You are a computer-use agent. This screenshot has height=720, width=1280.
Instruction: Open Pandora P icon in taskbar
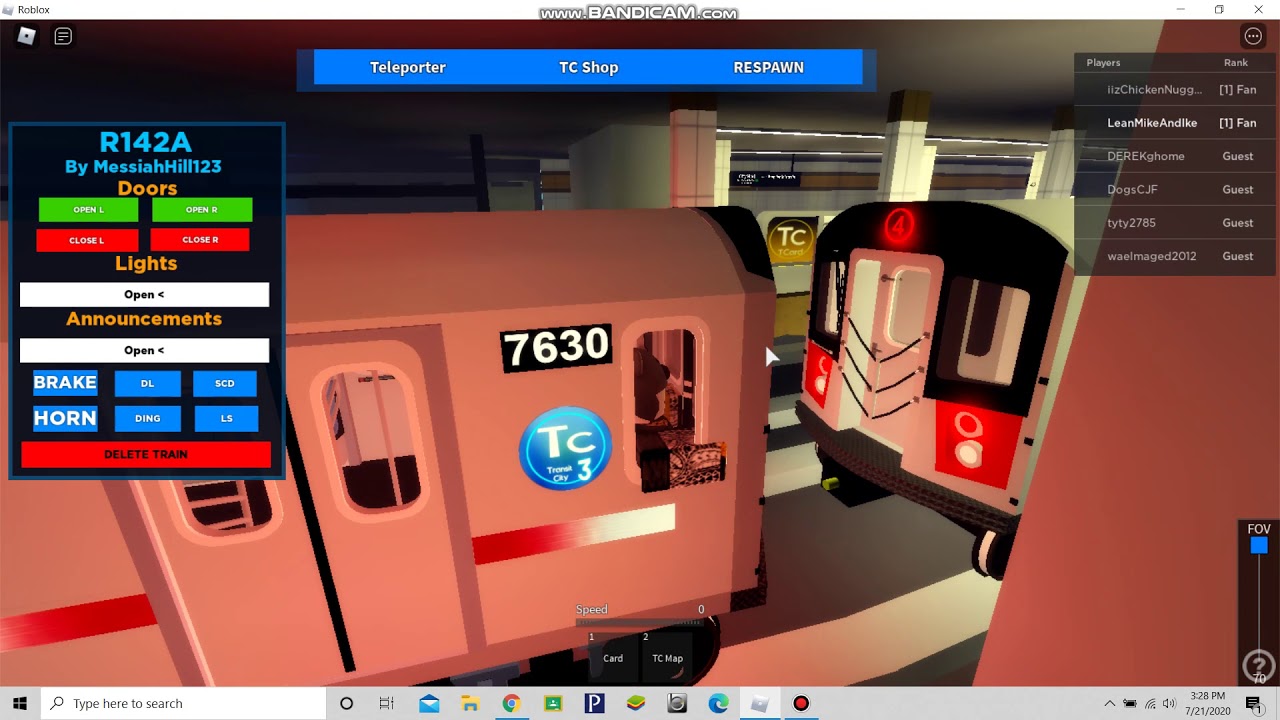click(x=594, y=703)
